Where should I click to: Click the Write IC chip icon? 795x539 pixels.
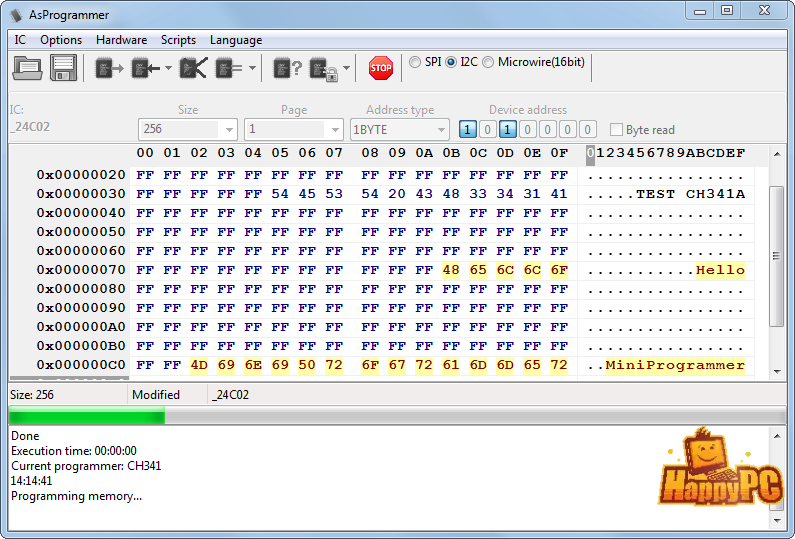(146, 68)
